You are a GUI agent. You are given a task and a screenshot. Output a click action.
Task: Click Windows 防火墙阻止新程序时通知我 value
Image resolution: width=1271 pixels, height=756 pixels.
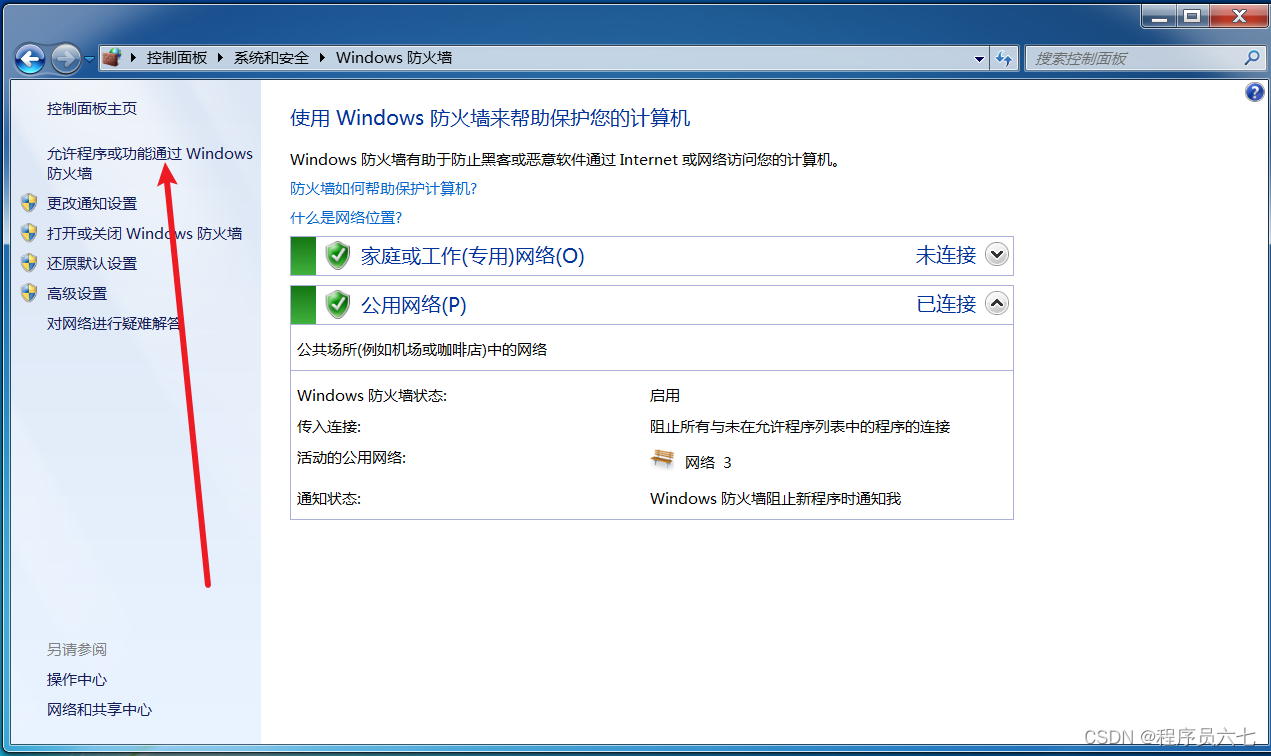tap(776, 498)
